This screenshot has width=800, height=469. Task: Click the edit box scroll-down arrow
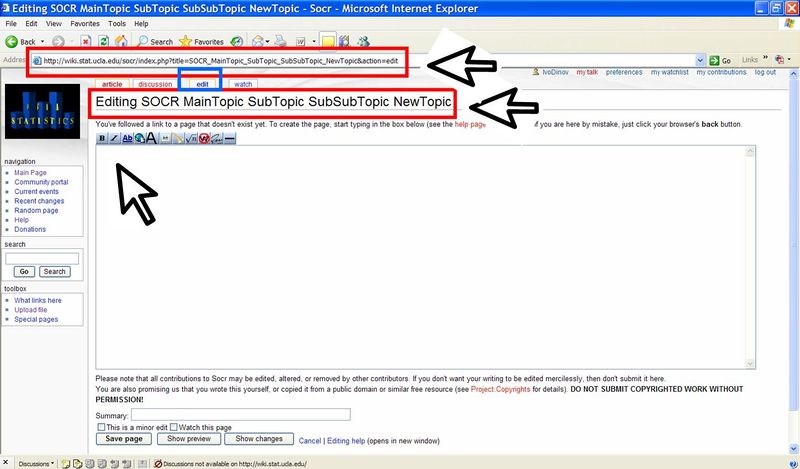click(750, 364)
